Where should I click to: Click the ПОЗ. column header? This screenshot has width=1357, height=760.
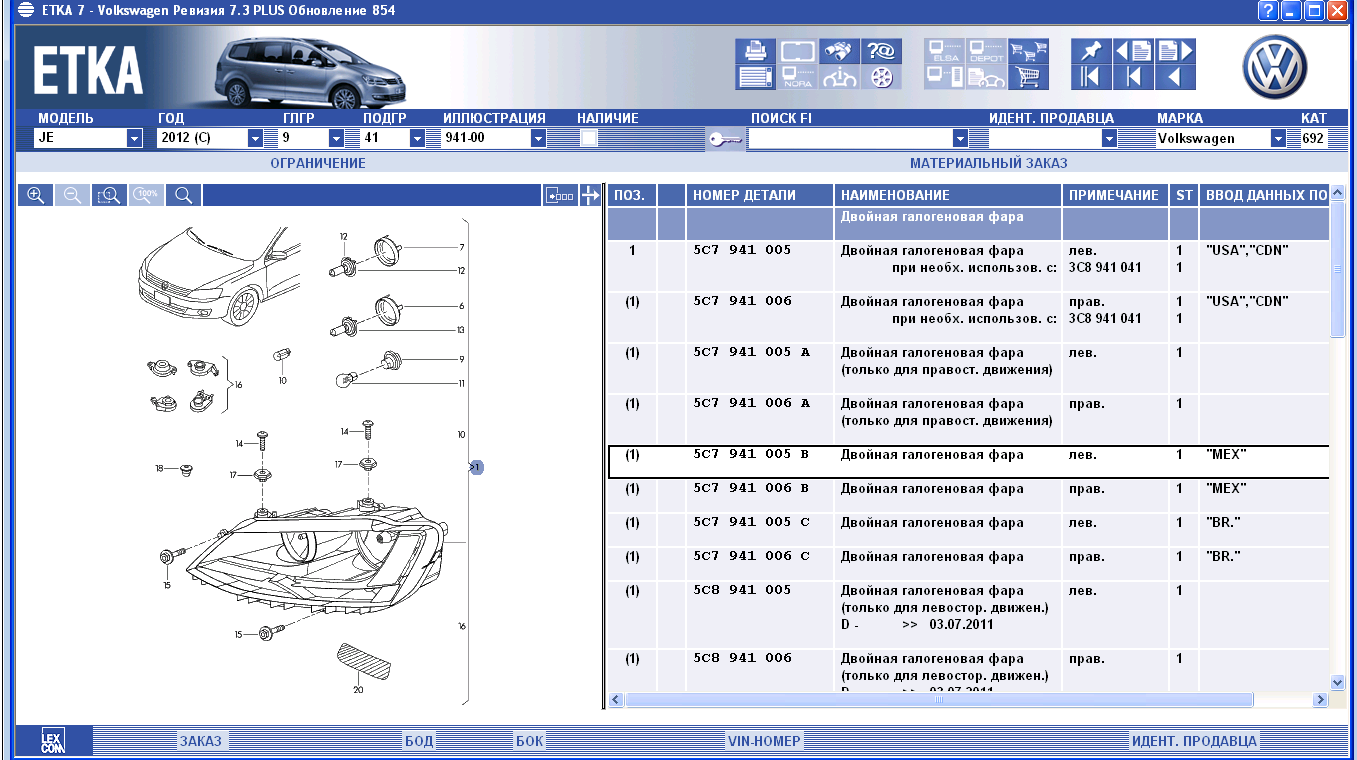632,195
